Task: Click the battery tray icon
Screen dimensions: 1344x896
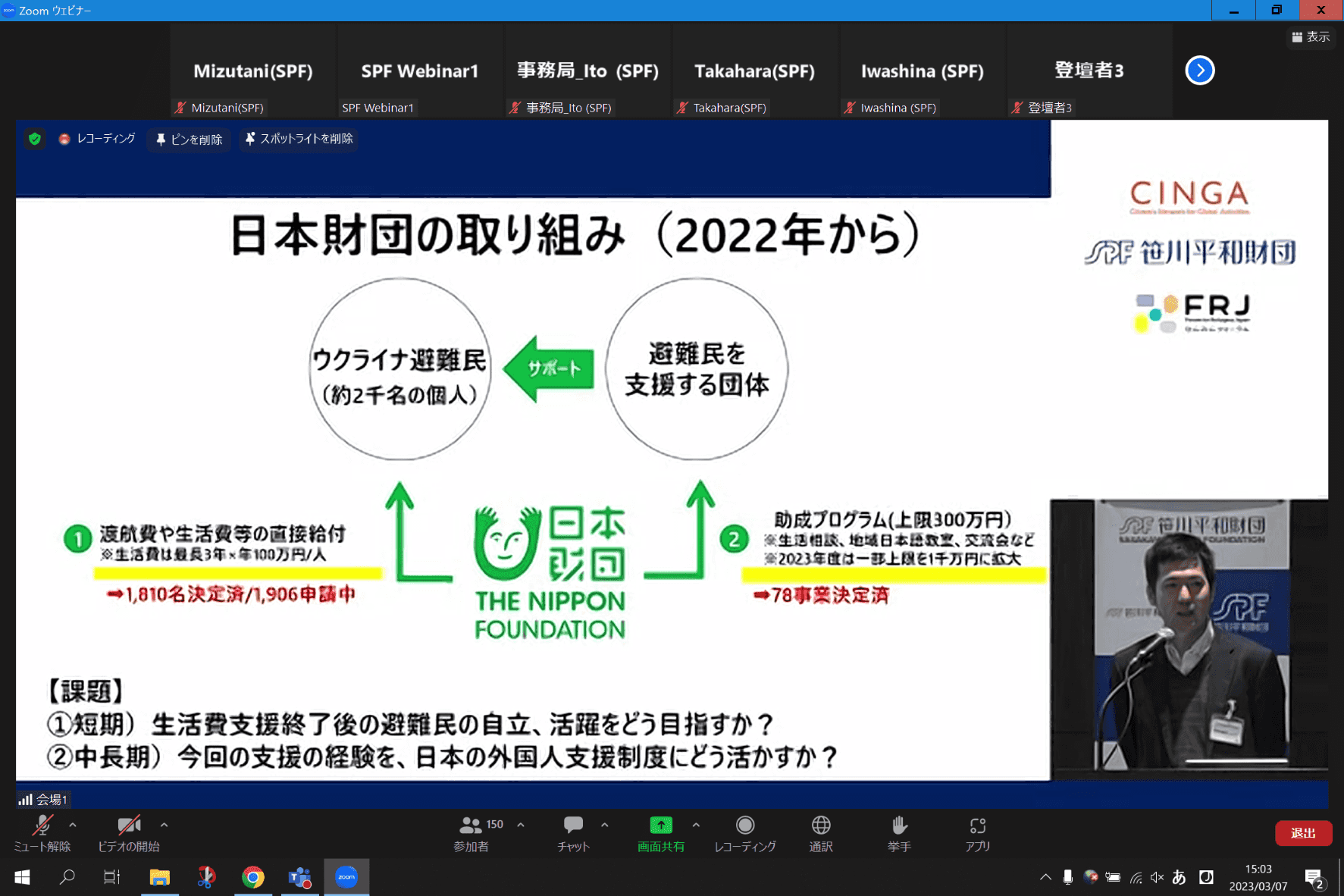Action: click(x=1113, y=877)
